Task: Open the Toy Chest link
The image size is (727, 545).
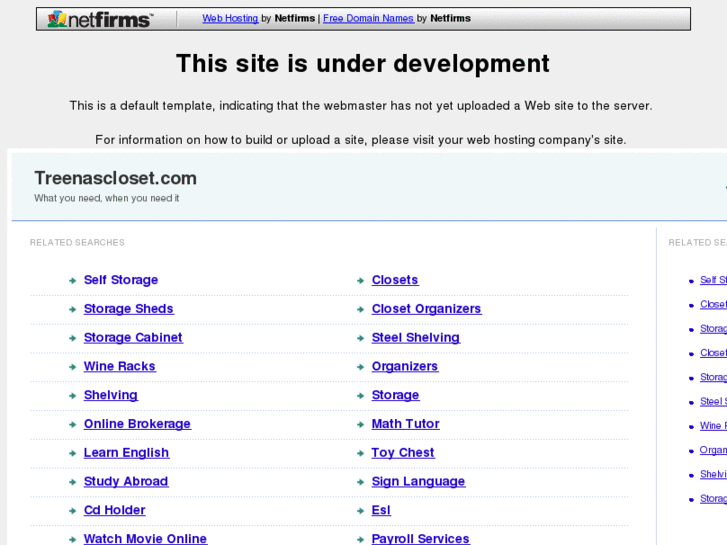Action: tap(403, 452)
